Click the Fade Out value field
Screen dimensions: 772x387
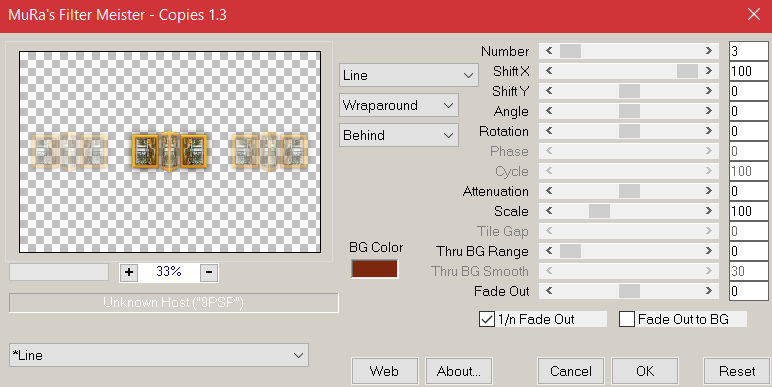(x=748, y=291)
